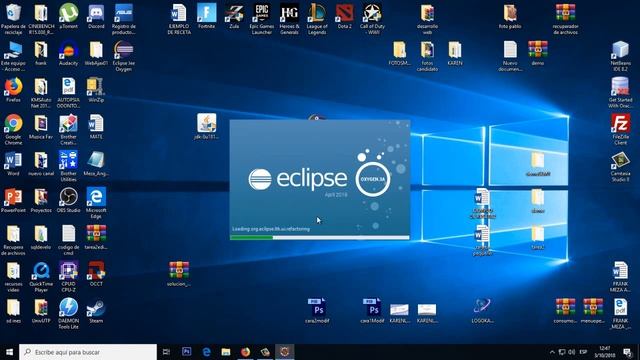640x360 pixels.
Task: Select the jdk-8u181 installer icon
Action: (x=207, y=127)
